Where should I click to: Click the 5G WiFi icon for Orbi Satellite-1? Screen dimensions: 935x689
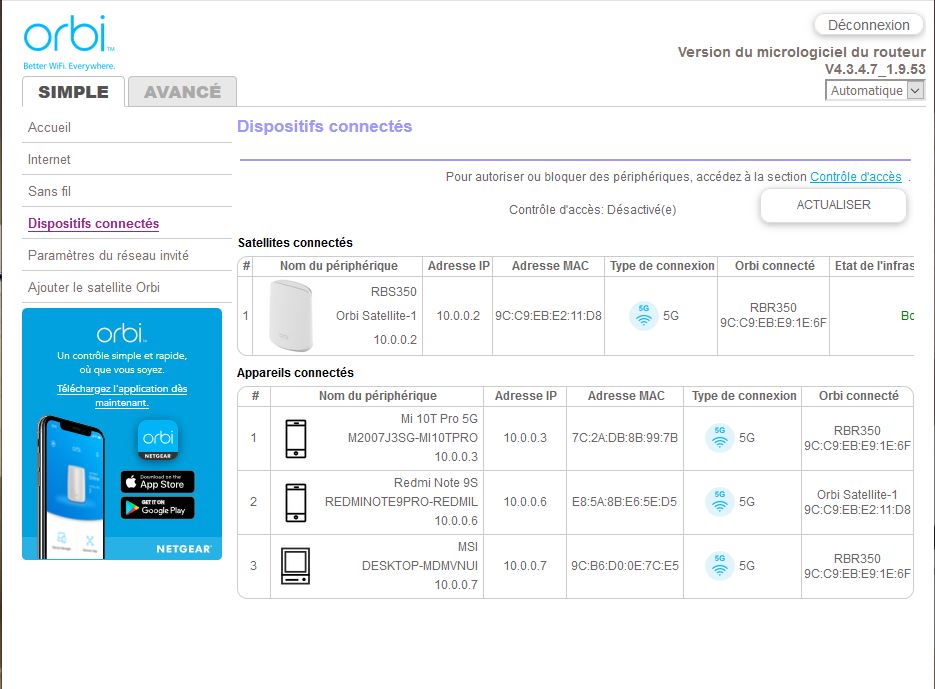coord(644,315)
